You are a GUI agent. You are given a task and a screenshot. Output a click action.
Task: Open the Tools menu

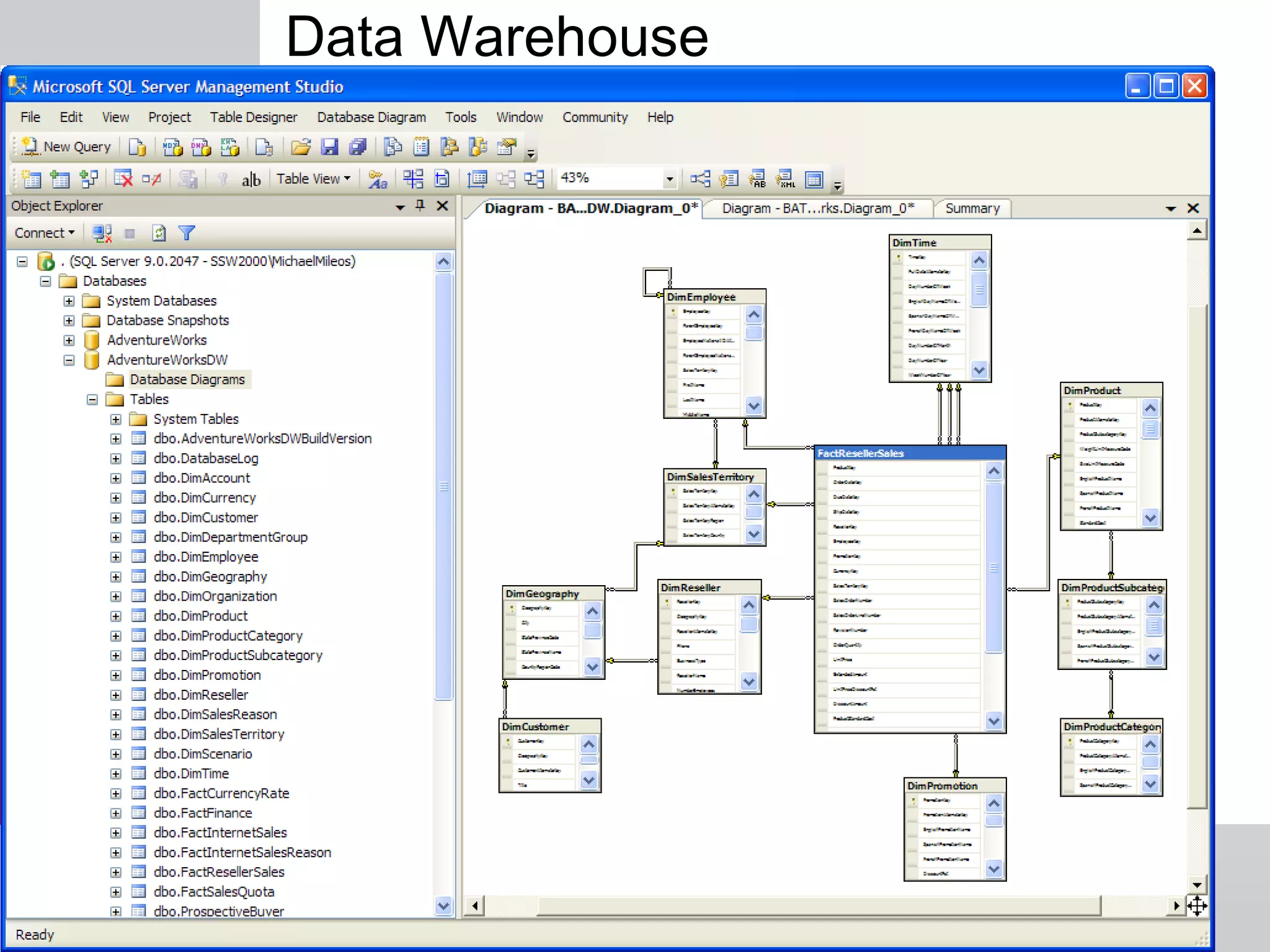(461, 117)
